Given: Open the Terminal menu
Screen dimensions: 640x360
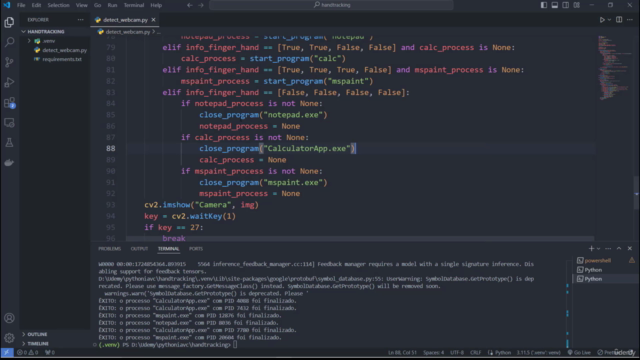Looking at the screenshot, I should coord(134,5).
